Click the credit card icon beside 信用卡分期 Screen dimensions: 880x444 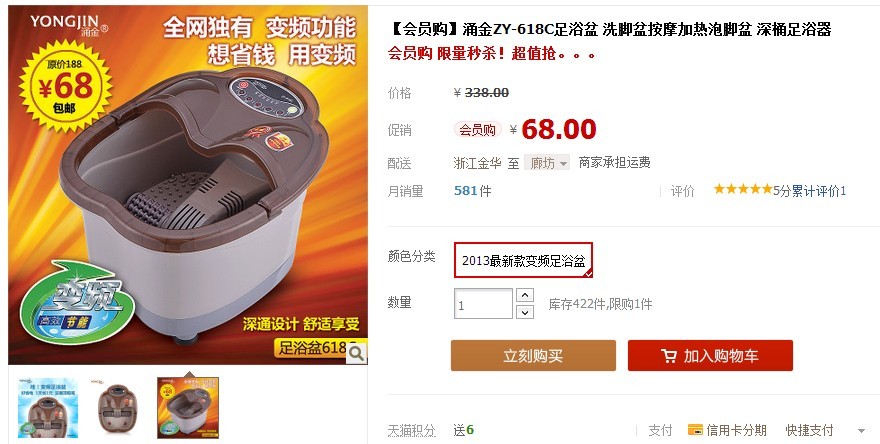[695, 430]
